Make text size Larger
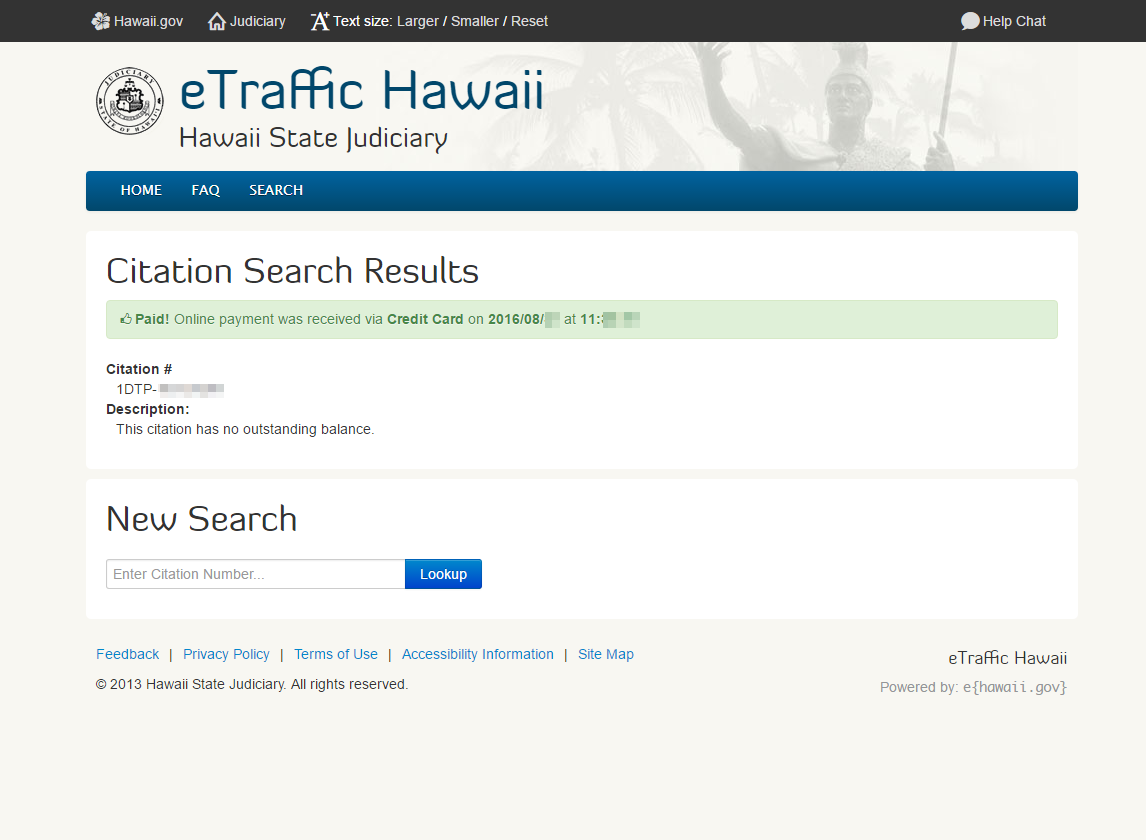Viewport: 1146px width, 840px height. point(417,21)
